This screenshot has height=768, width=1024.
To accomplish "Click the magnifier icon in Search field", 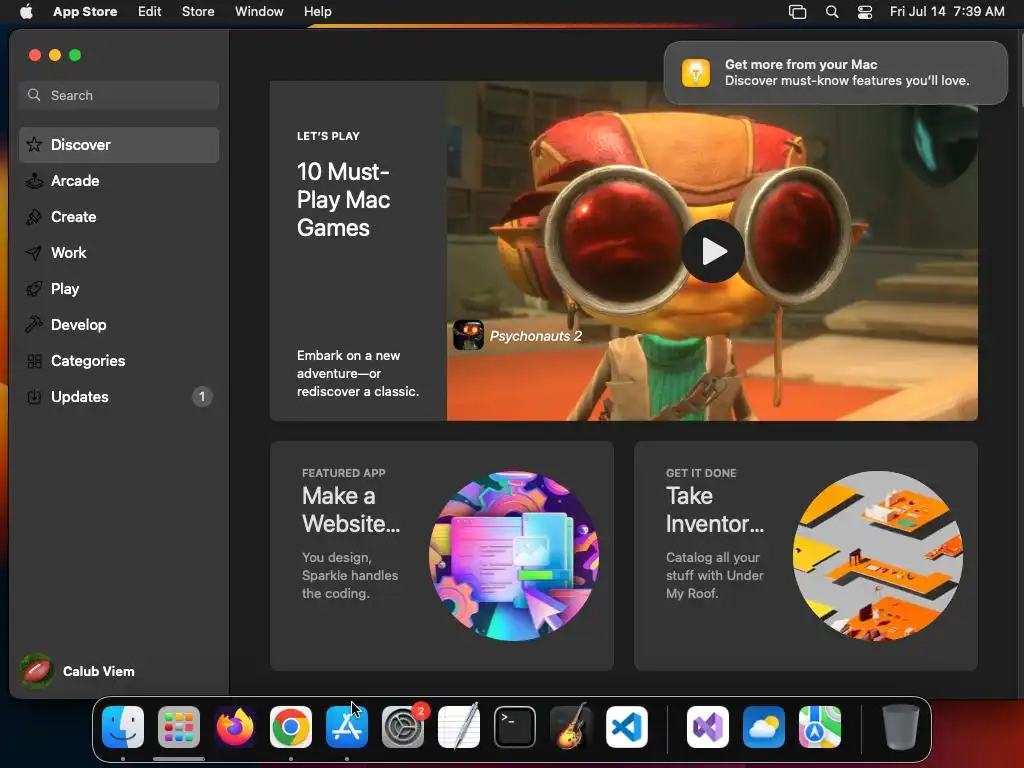I will point(34,95).
